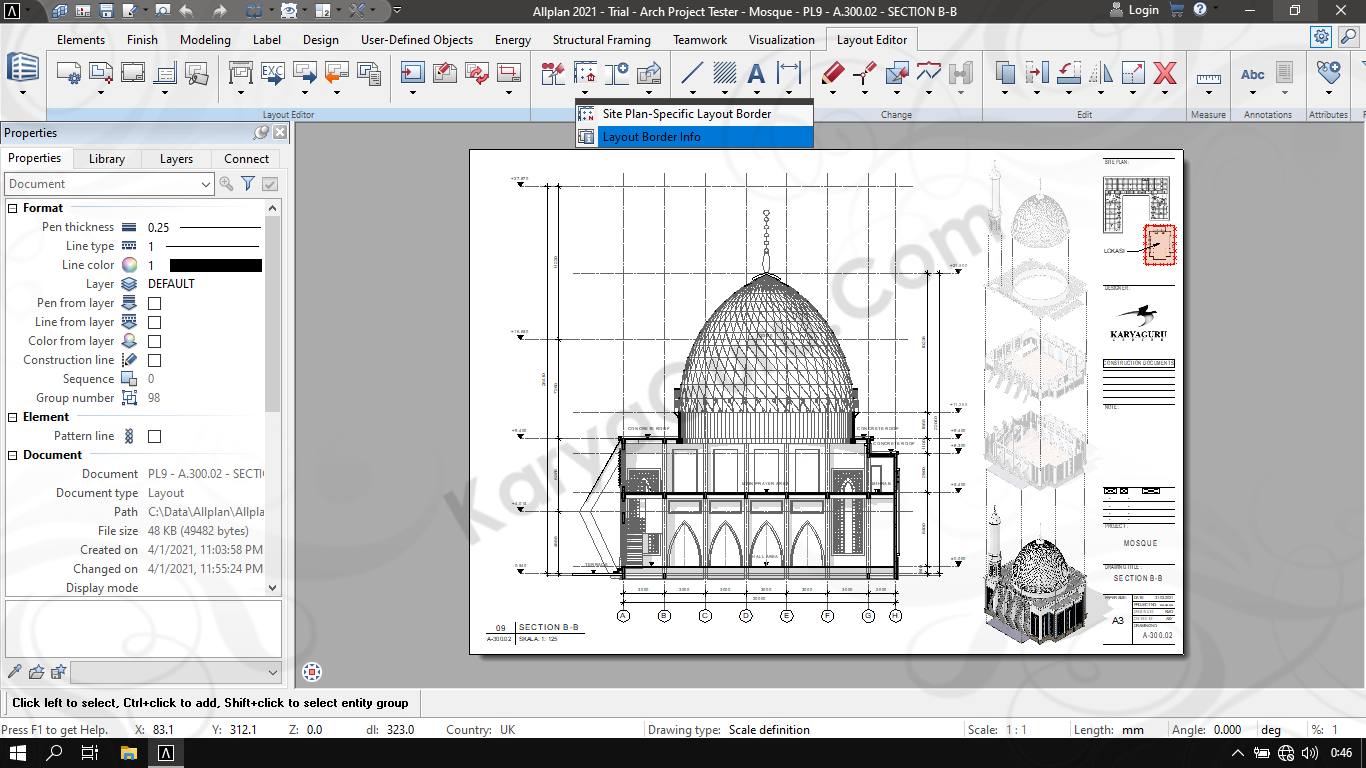1366x768 pixels.
Task: Select the Dimension Line tool
Action: pyautogui.click(x=789, y=73)
